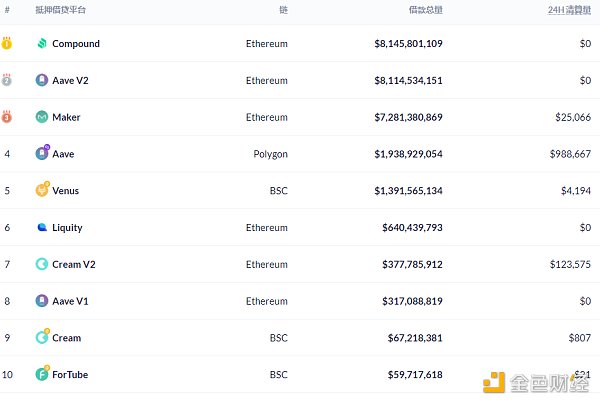Click the Cream V2 logo icon
The width and height of the screenshot is (600, 404).
(42, 264)
